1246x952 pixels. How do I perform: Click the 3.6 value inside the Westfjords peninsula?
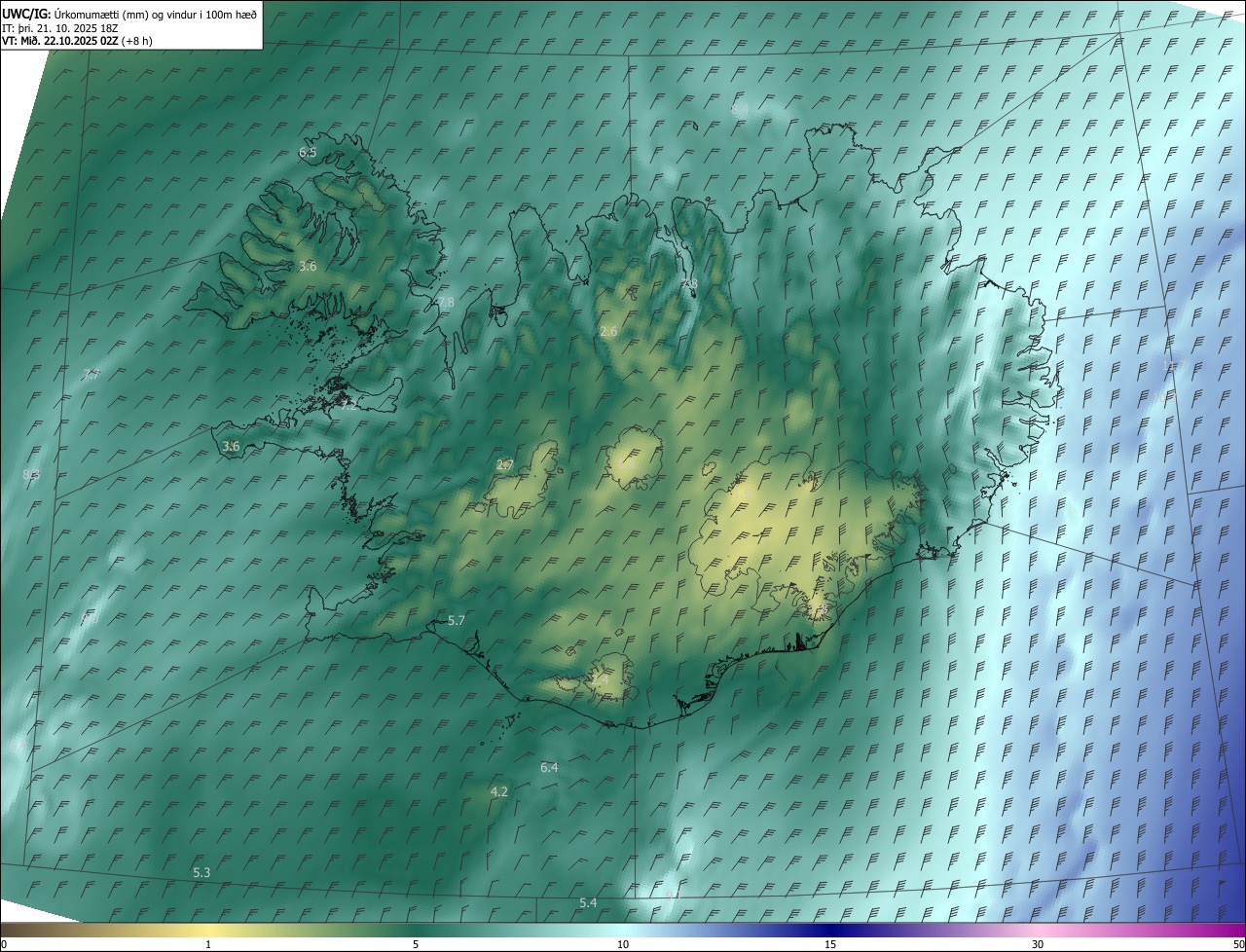(x=308, y=266)
